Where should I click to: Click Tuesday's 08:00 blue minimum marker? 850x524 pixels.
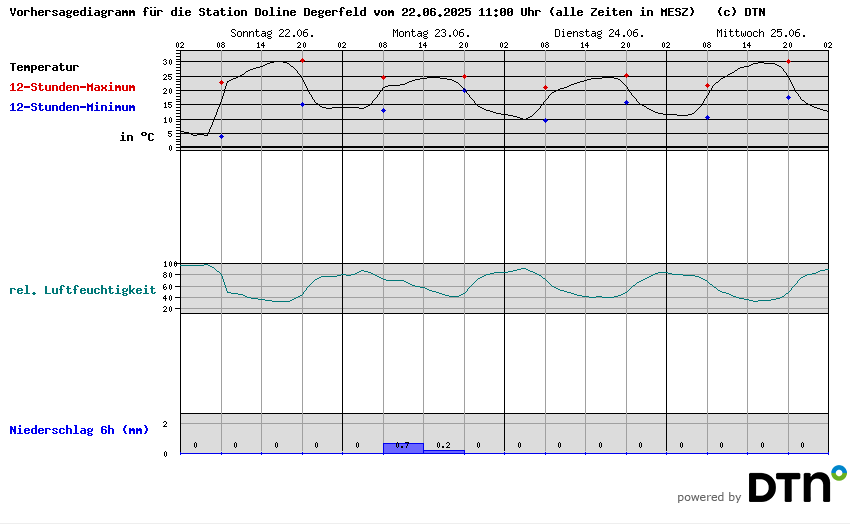click(x=545, y=121)
